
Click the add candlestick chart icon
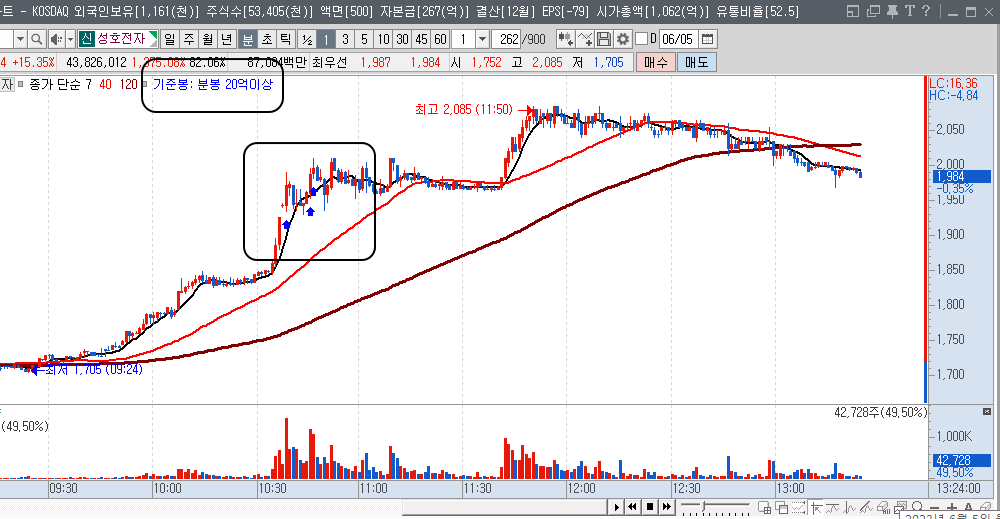(x=565, y=40)
